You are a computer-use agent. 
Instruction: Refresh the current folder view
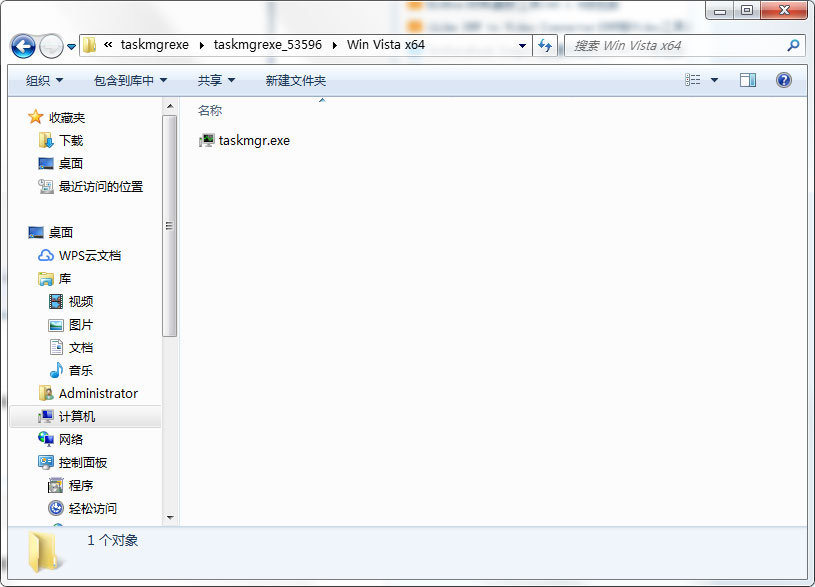(545, 46)
